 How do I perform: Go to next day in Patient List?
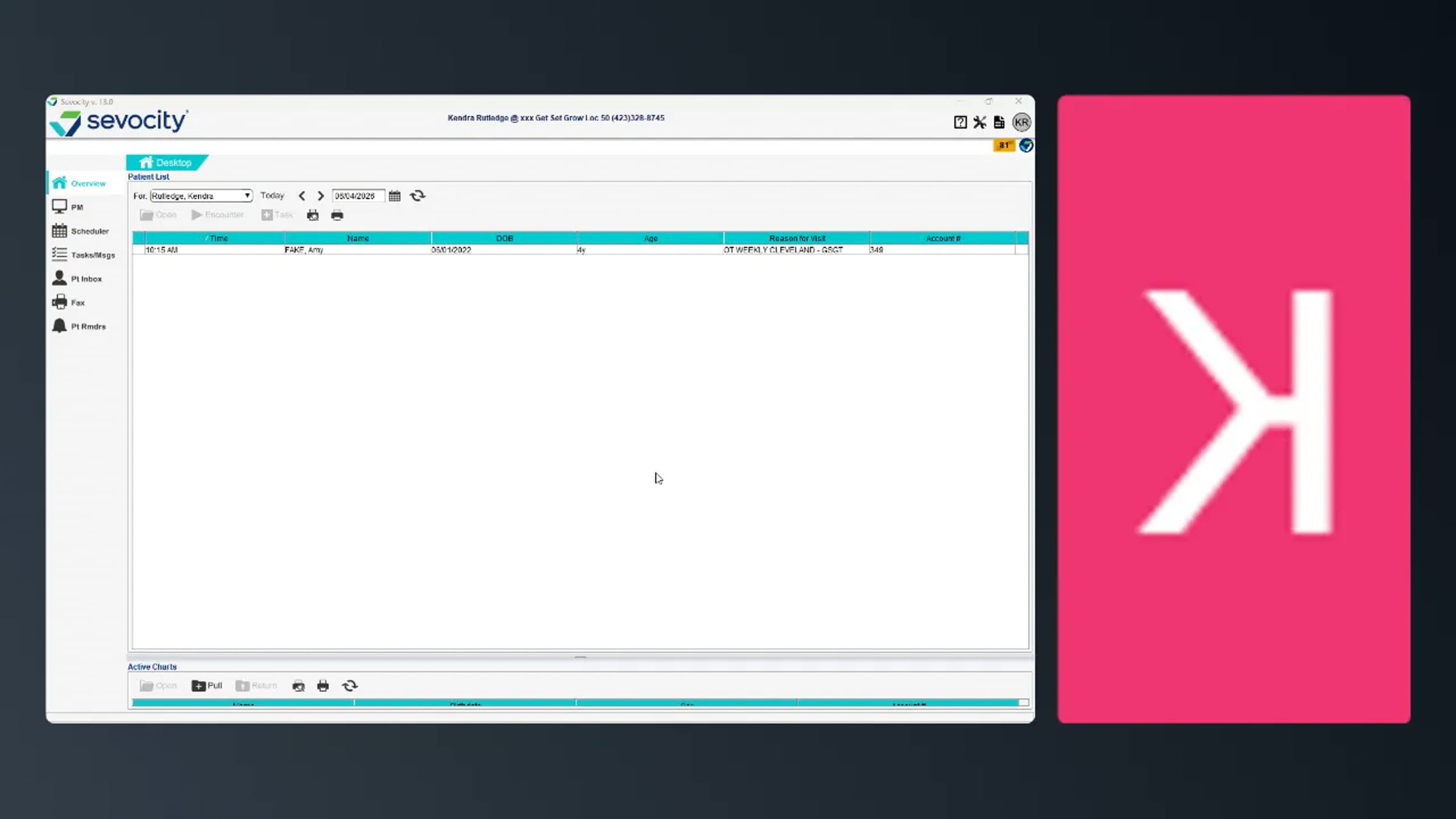(x=321, y=196)
